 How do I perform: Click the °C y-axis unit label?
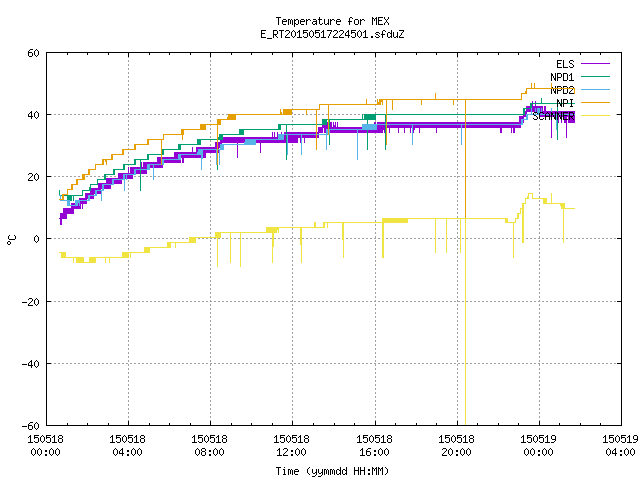pyautogui.click(x=11, y=240)
